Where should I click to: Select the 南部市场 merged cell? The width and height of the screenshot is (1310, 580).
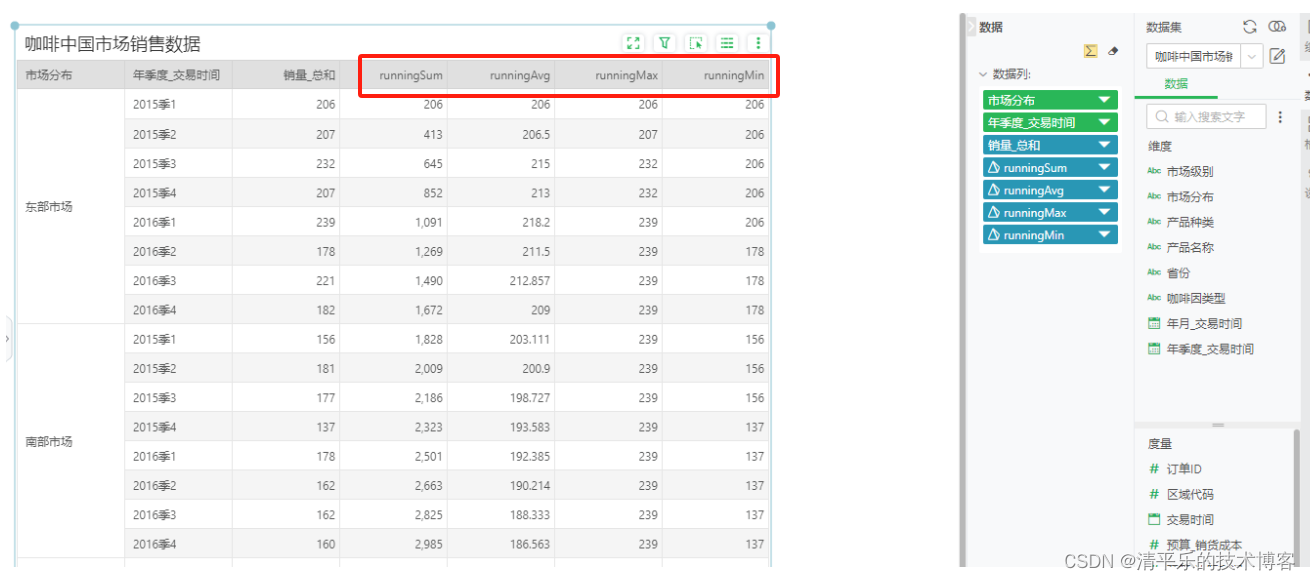pos(70,441)
